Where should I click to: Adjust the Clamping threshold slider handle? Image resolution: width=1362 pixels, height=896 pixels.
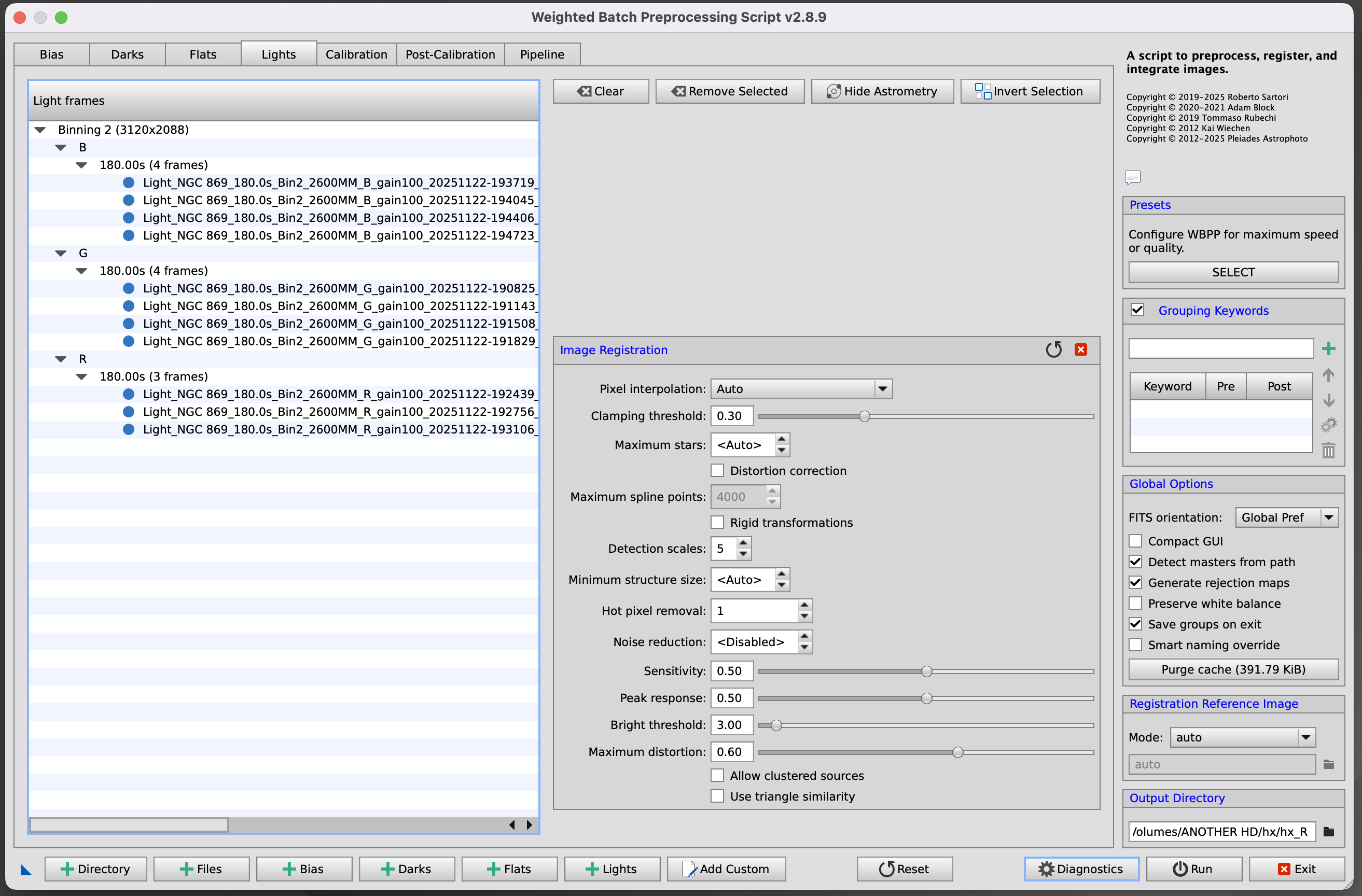point(864,416)
